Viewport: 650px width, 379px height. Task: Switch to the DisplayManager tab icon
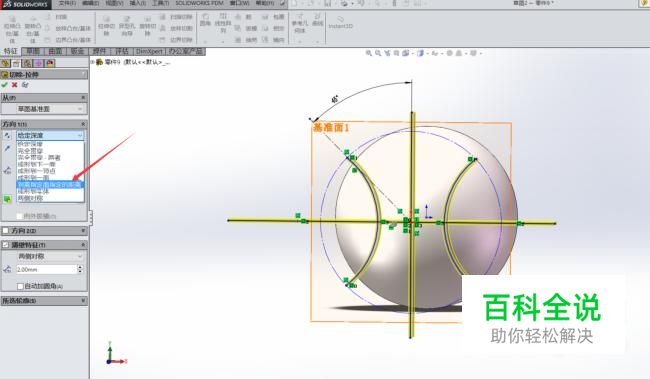coord(50,63)
